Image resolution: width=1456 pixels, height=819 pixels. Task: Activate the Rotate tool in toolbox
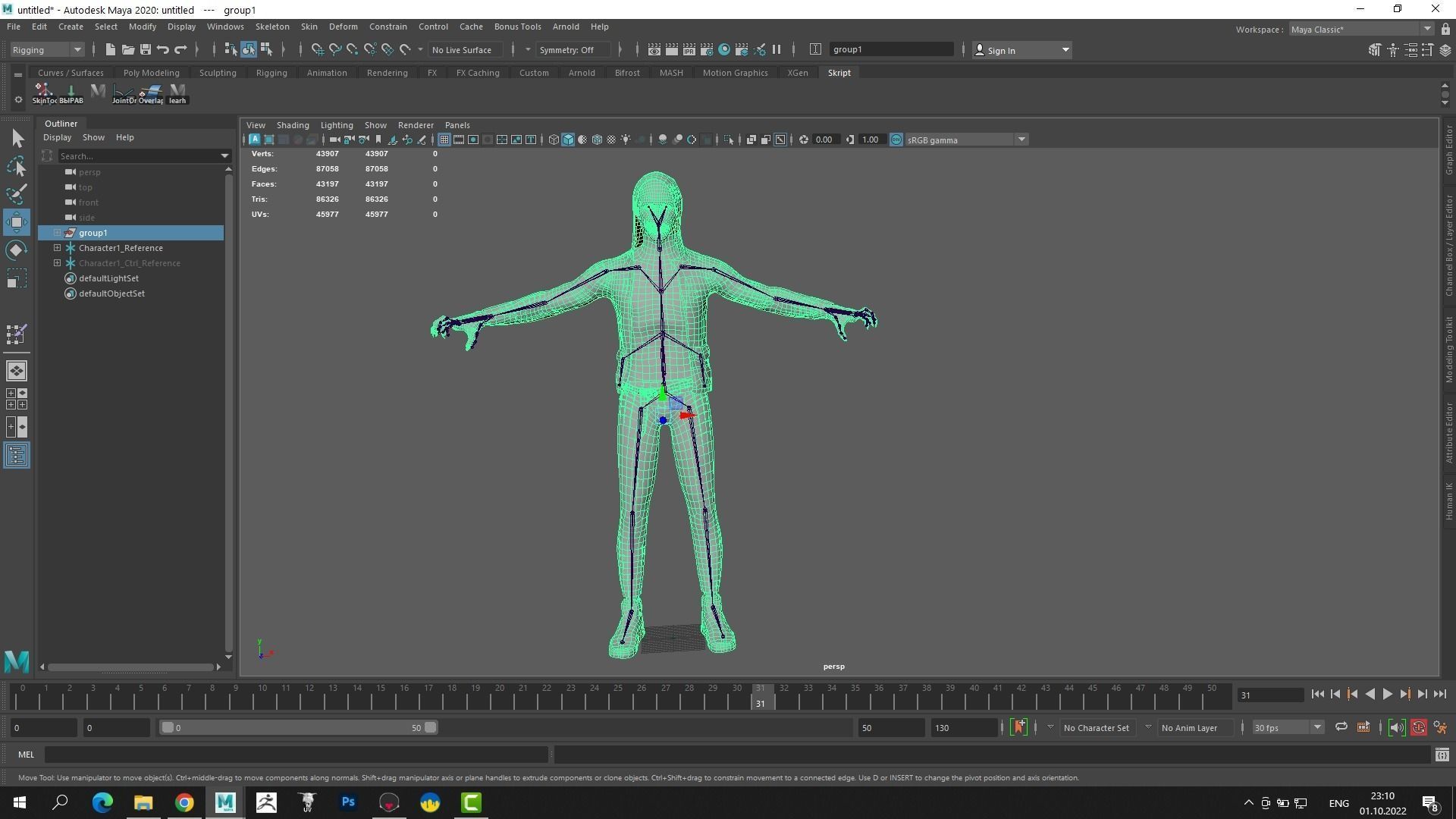(x=17, y=250)
